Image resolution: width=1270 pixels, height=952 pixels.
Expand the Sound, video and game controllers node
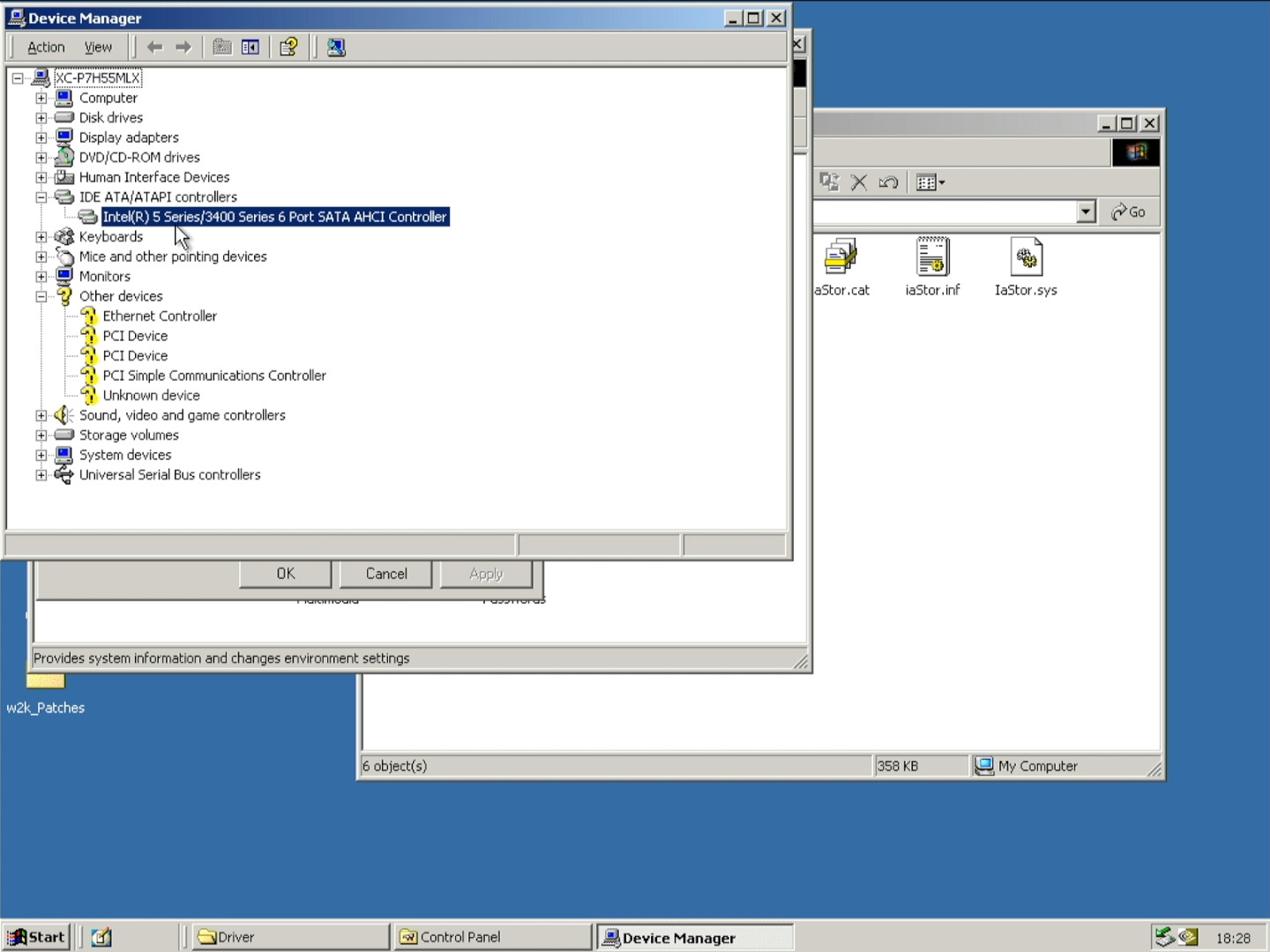click(x=41, y=415)
